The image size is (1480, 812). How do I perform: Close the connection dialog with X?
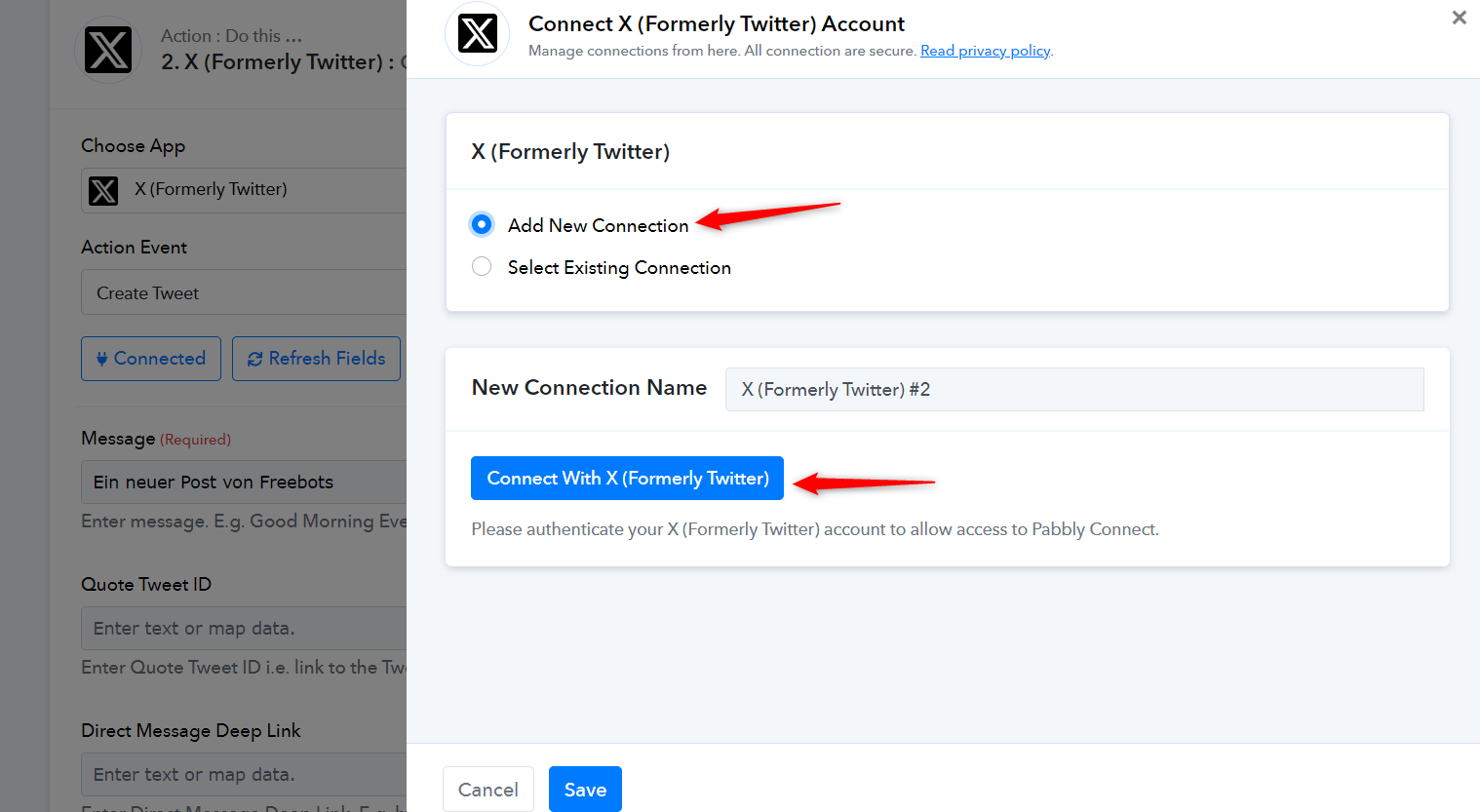pos(1460,18)
